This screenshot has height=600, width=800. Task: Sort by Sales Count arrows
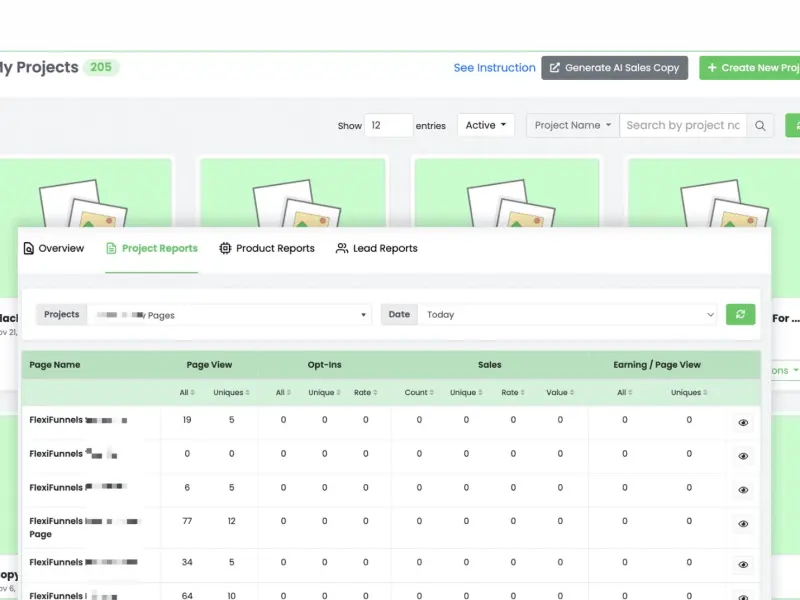click(x=432, y=392)
